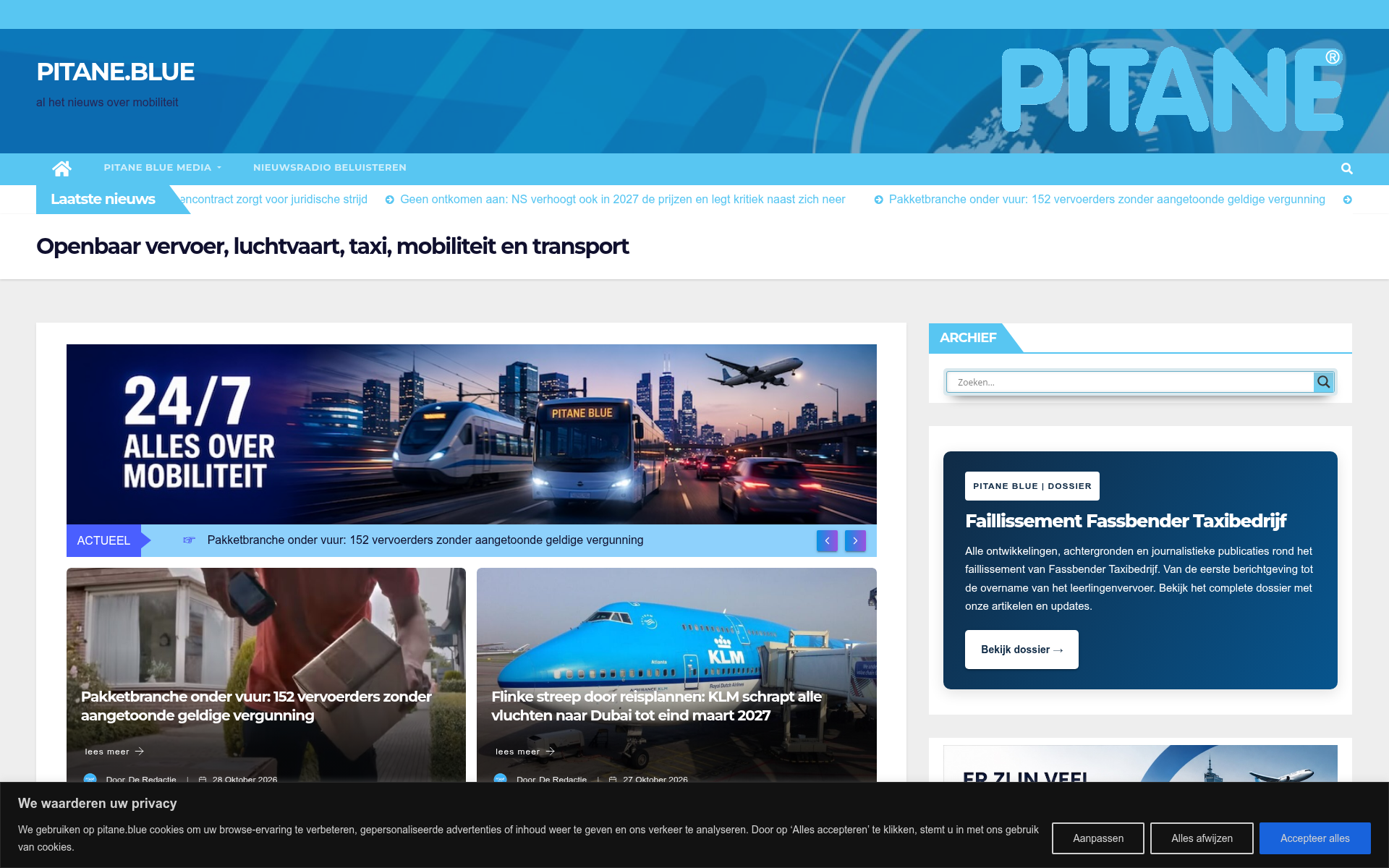Click the arrow icon before Pakketbranche ticker headline
1389x868 pixels.
tap(878, 200)
